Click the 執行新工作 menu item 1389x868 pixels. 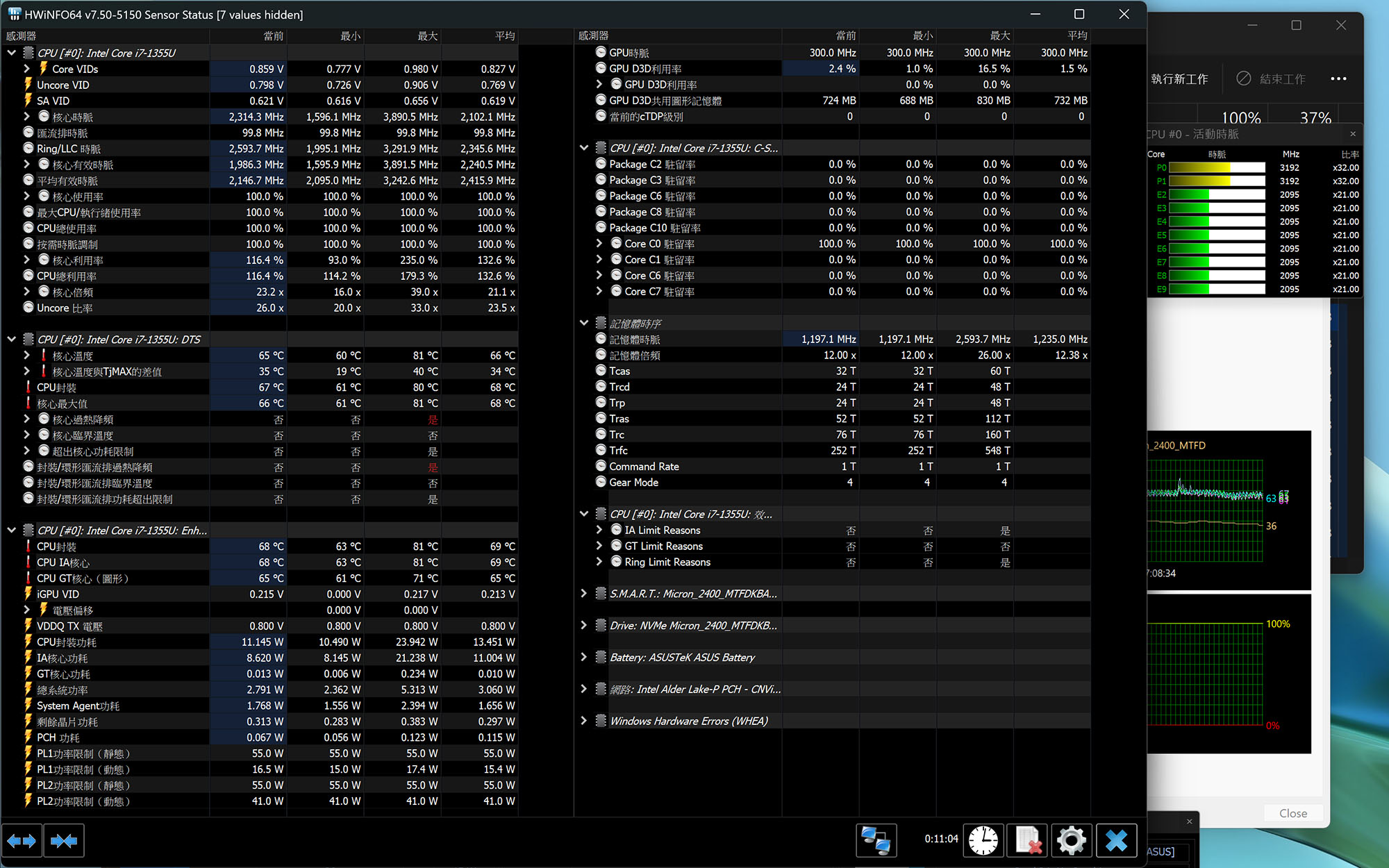(x=1179, y=79)
